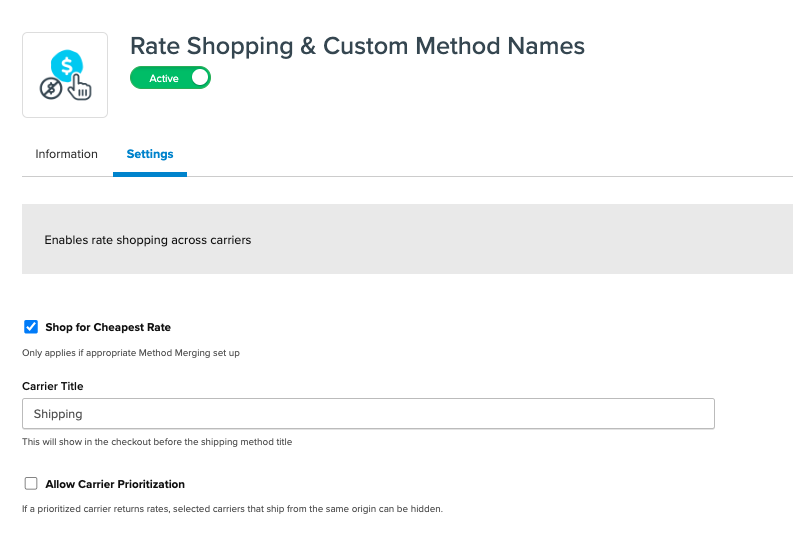Viewport: 793px width, 539px height.
Task: Click the crossed-out dollar circle icon
Action: click(50, 89)
